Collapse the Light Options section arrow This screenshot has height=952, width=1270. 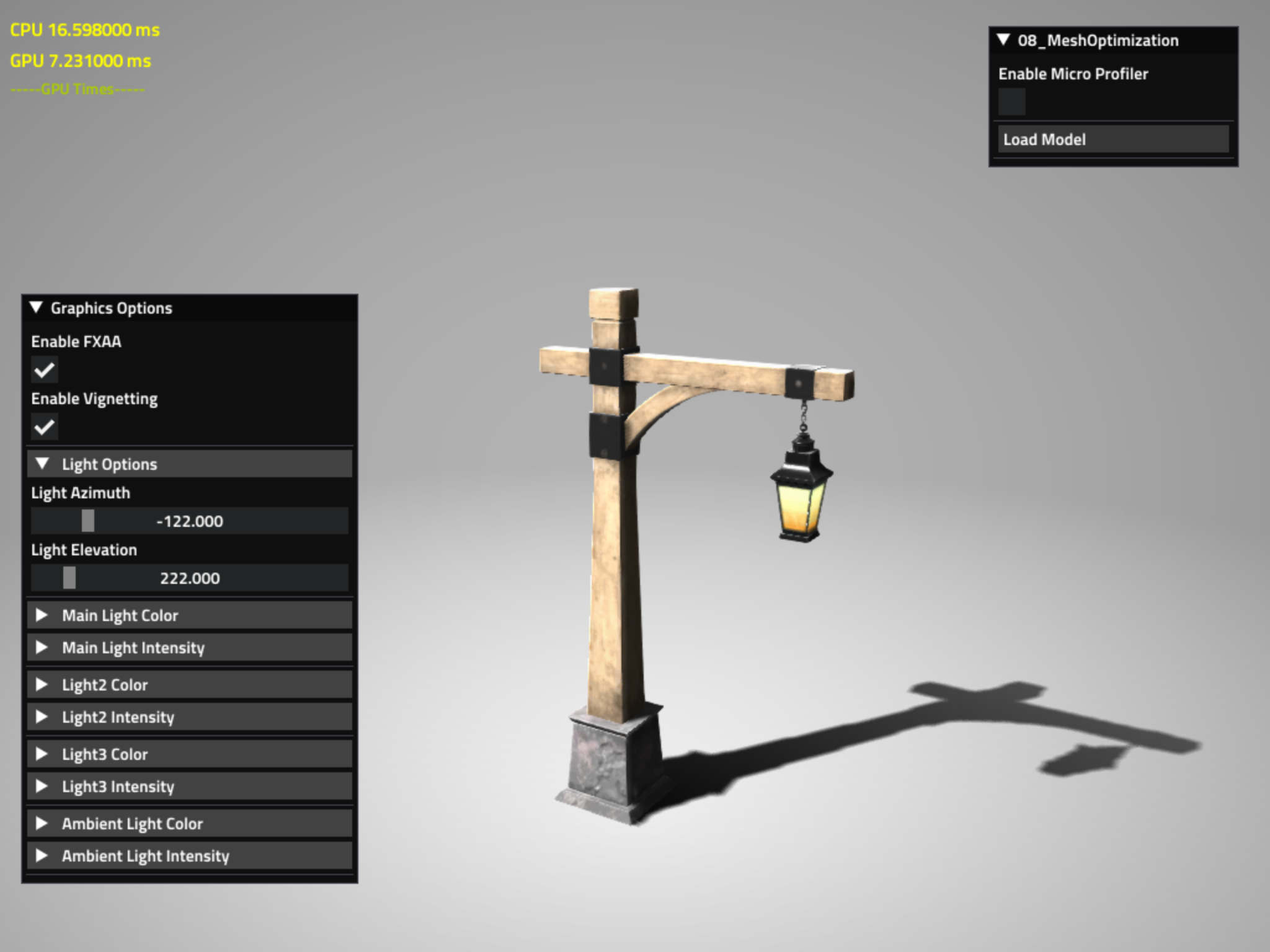coord(42,464)
